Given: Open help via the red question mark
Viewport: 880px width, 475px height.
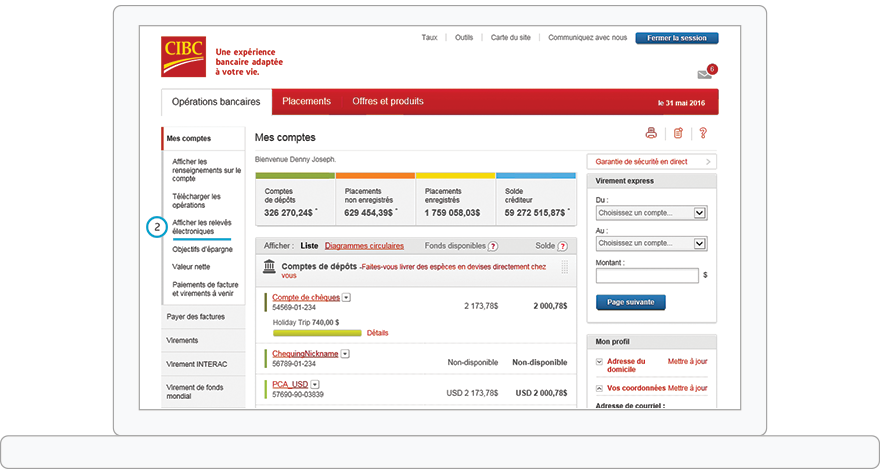Looking at the screenshot, I should [x=703, y=133].
